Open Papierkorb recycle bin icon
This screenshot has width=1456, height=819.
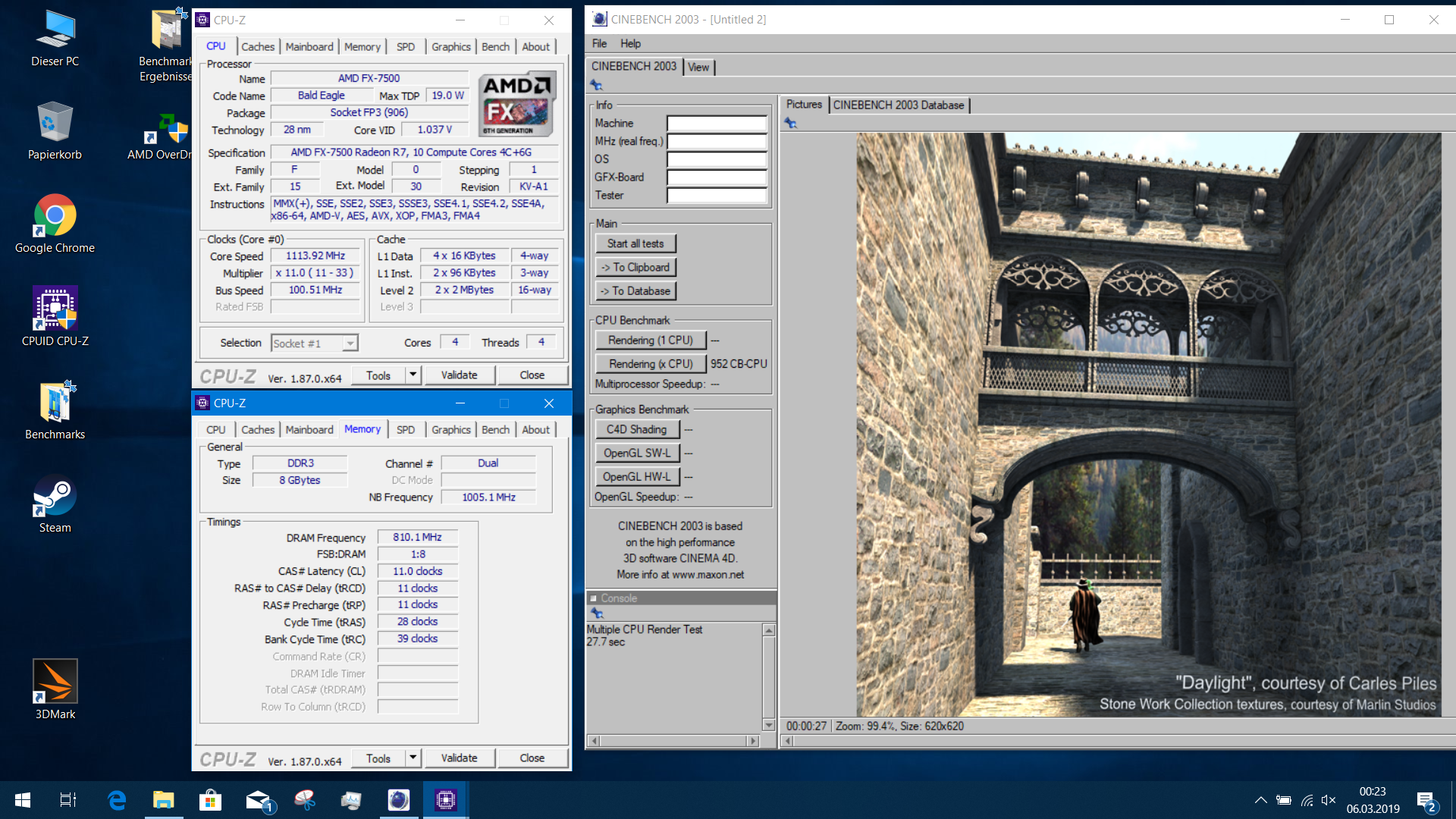(55, 131)
